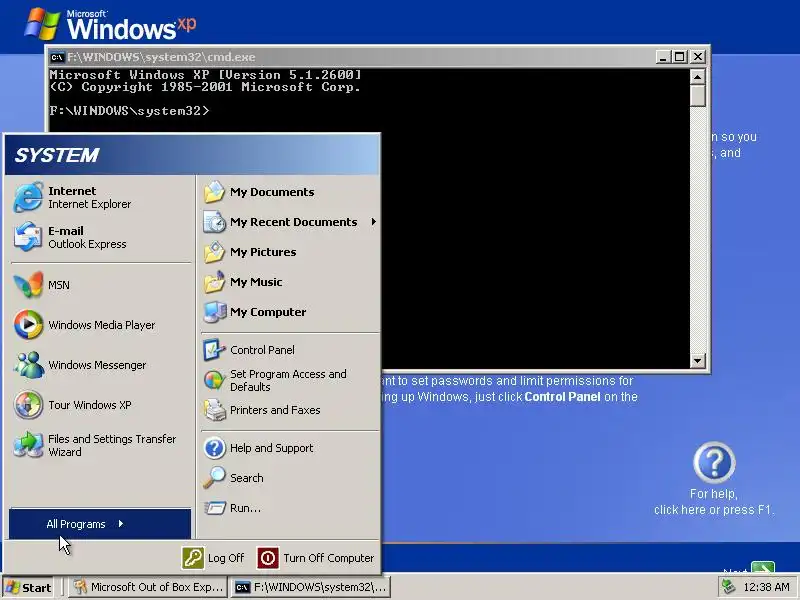Open the My Music folder icon

point(214,282)
